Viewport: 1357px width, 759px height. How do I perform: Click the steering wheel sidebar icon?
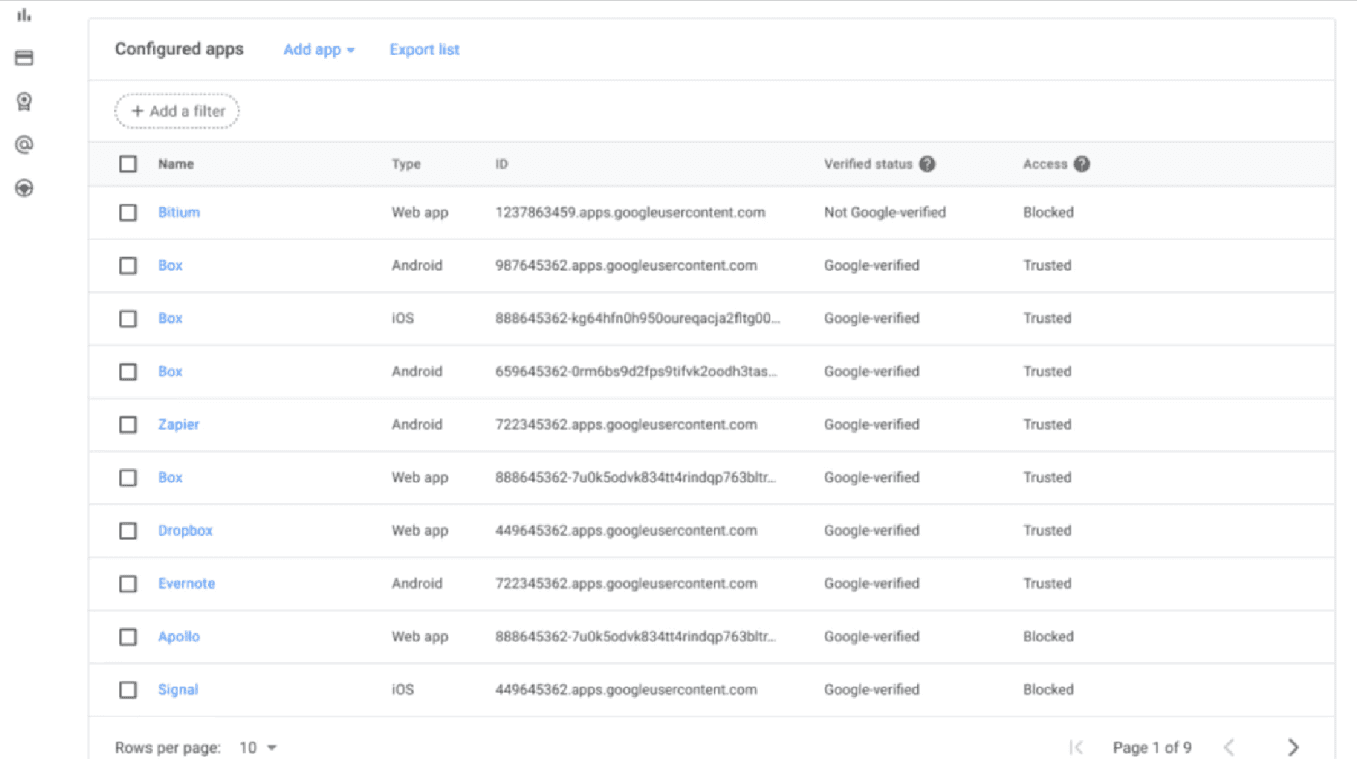point(24,188)
